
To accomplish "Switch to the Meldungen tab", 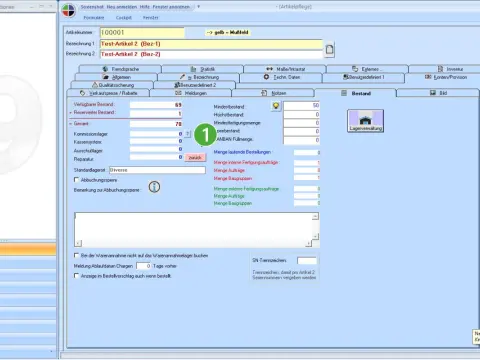I will coord(191,93).
